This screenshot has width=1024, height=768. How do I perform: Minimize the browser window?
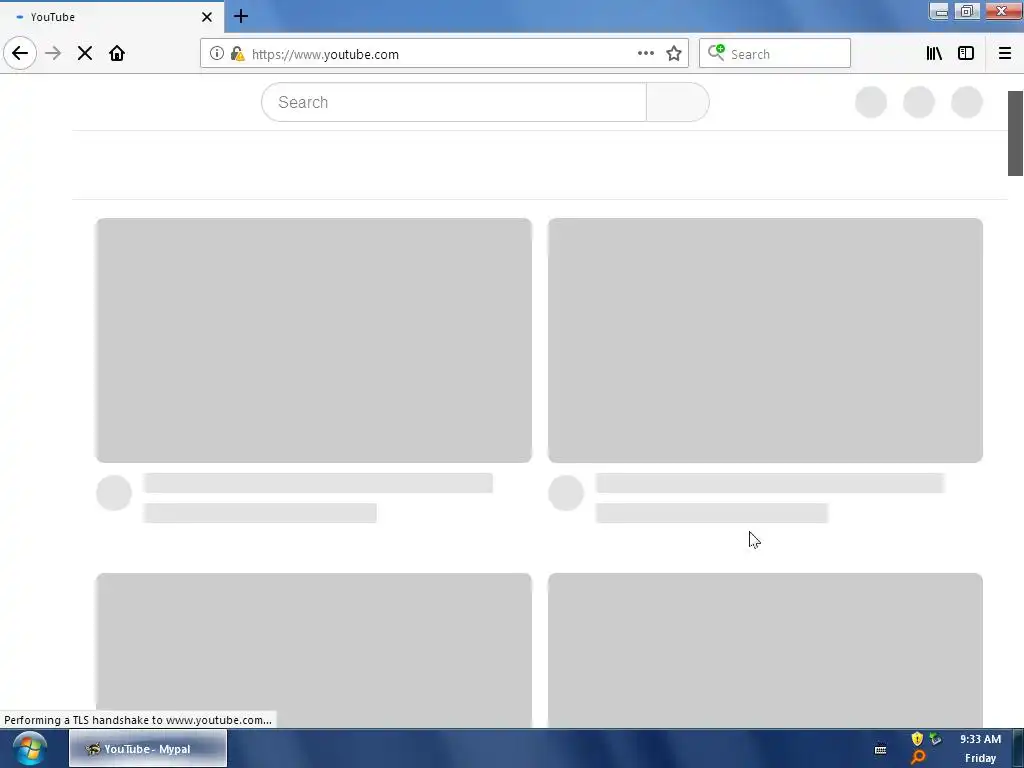(939, 11)
